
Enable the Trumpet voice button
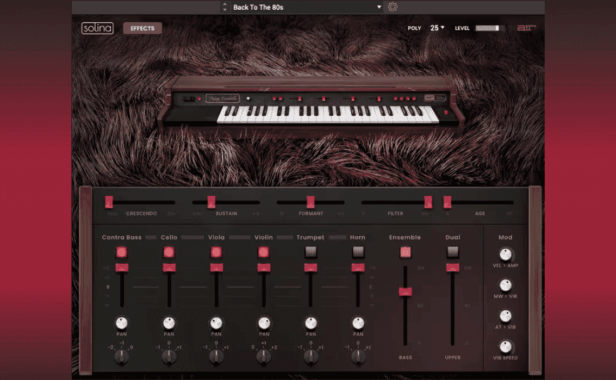311,252
